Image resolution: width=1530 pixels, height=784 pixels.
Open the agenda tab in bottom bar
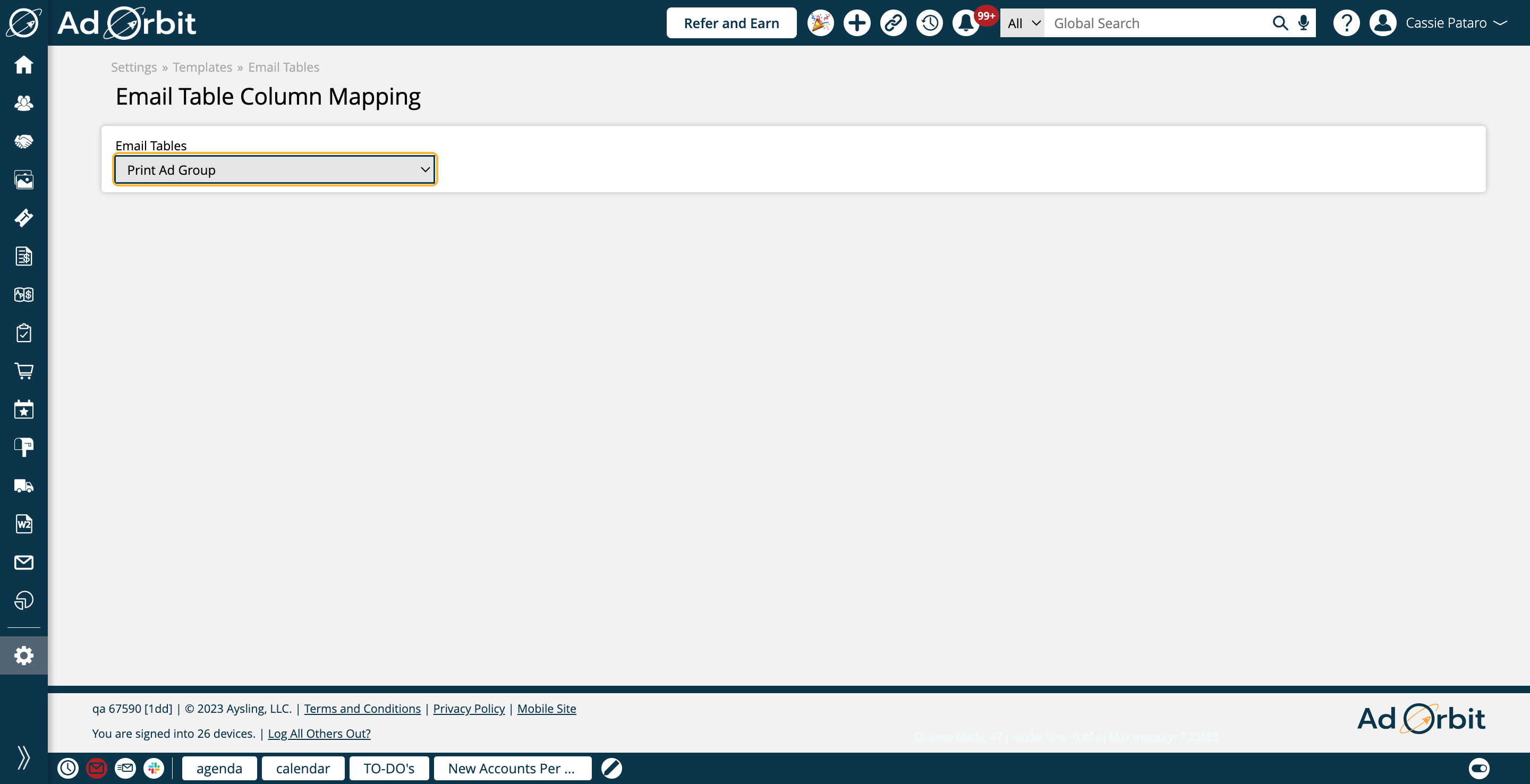219,769
